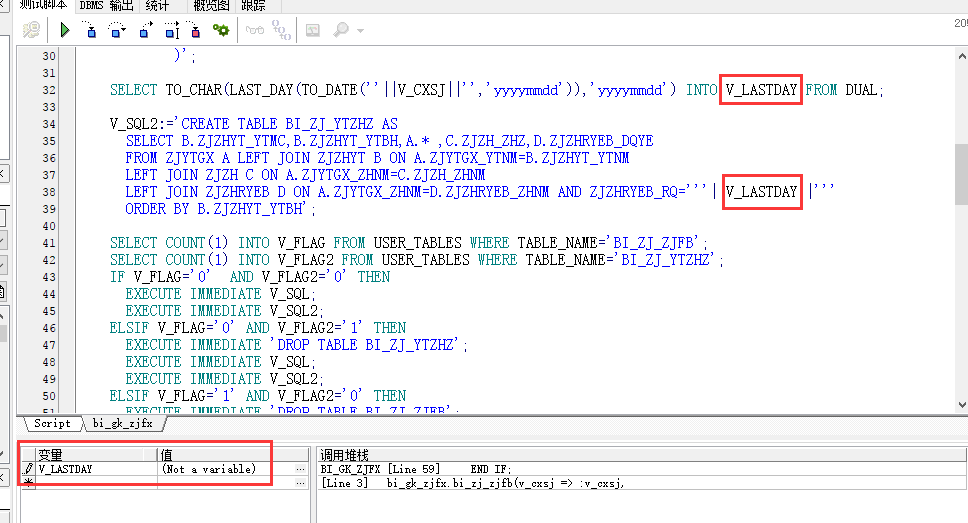Click the 'DROP TABLE BI_ZJ_YTZHZ' string

[366, 345]
